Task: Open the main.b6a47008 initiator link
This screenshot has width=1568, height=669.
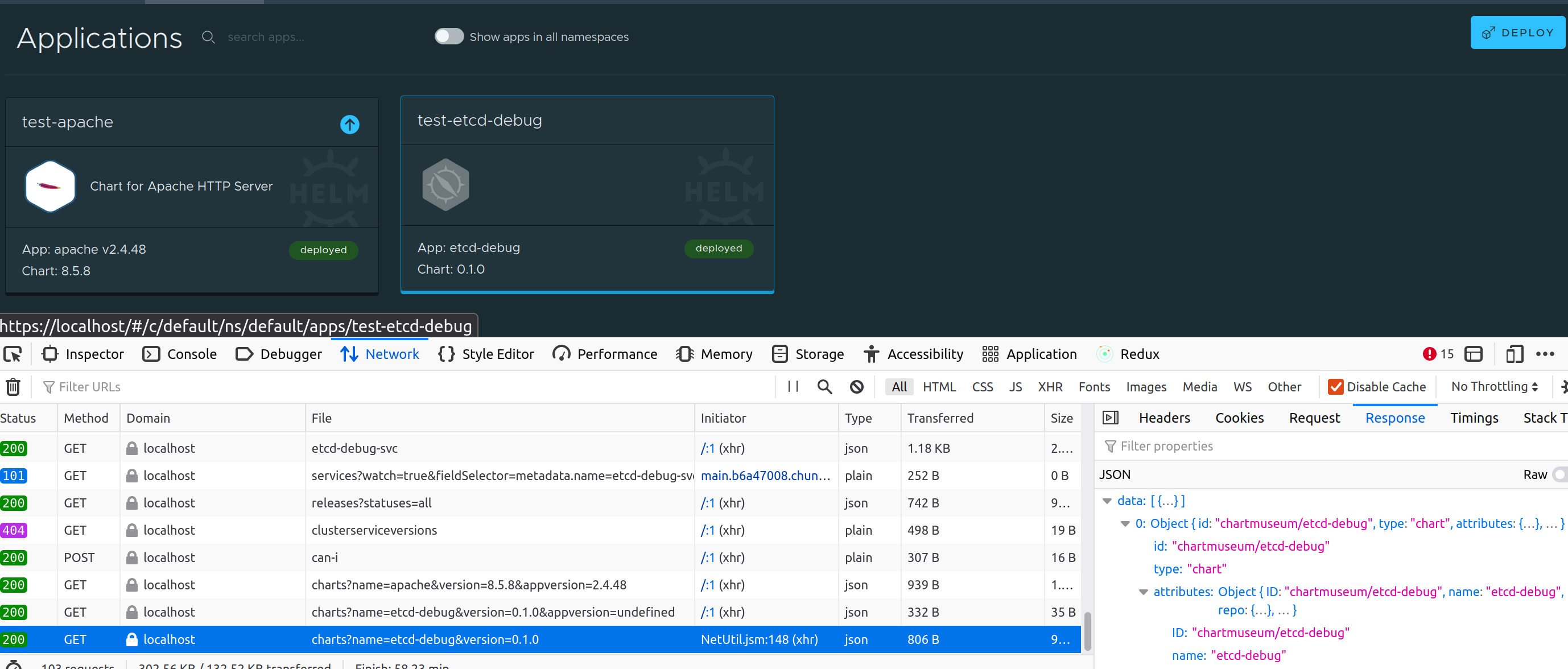Action: point(765,476)
